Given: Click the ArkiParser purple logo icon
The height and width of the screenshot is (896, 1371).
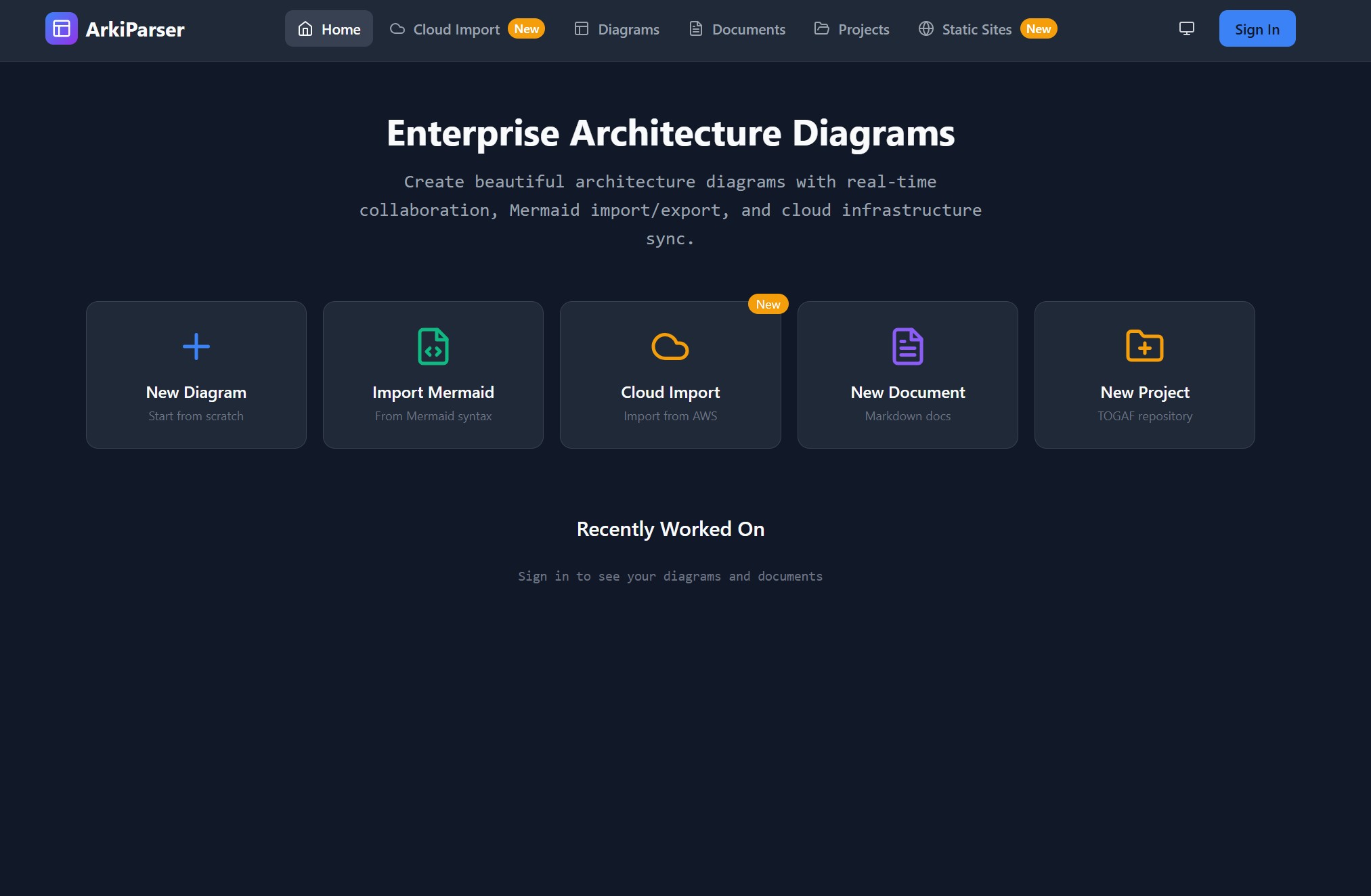Looking at the screenshot, I should 61,29.
